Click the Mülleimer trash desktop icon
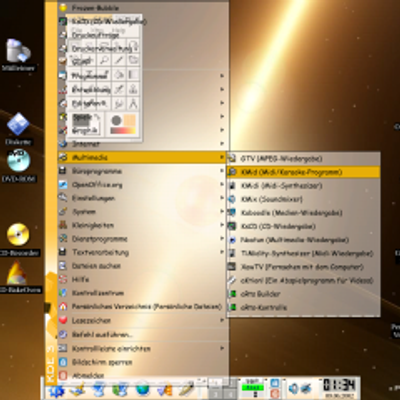Image resolution: width=400 pixels, height=400 pixels. click(x=18, y=51)
